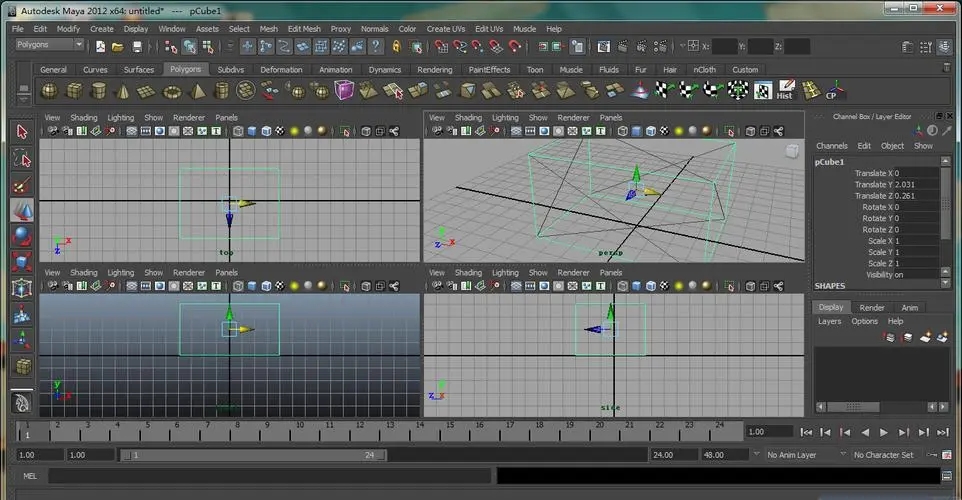Open the Normals menu
The image size is (962, 500).
[x=374, y=29]
